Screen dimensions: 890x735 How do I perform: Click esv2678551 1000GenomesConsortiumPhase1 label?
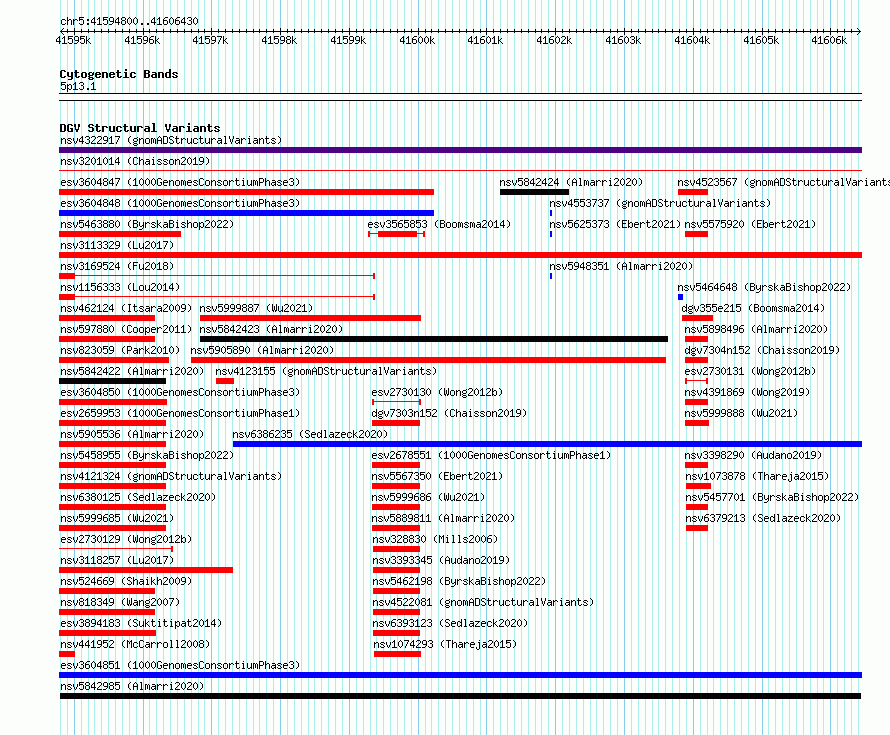coord(491,455)
